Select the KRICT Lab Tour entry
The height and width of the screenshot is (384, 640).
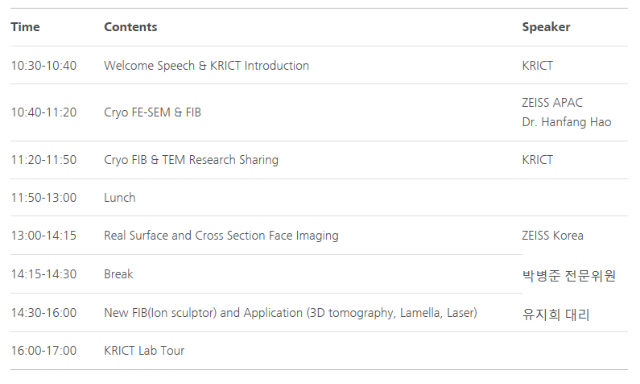(144, 351)
